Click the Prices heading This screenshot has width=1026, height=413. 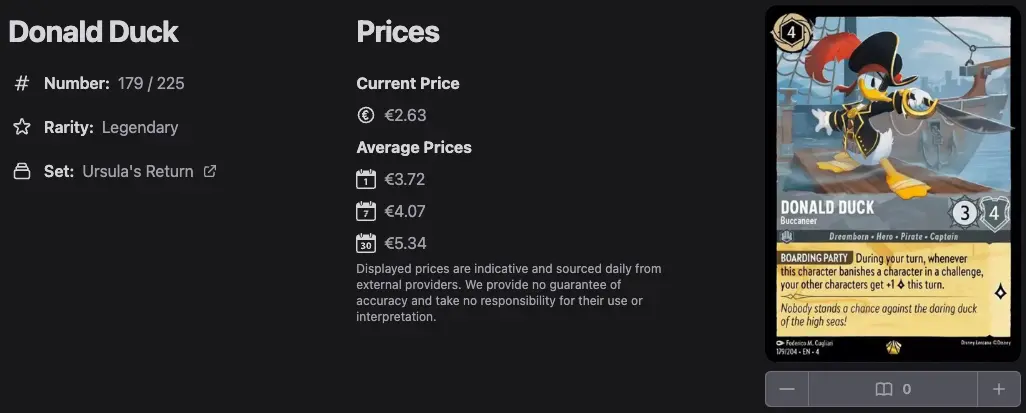point(398,32)
